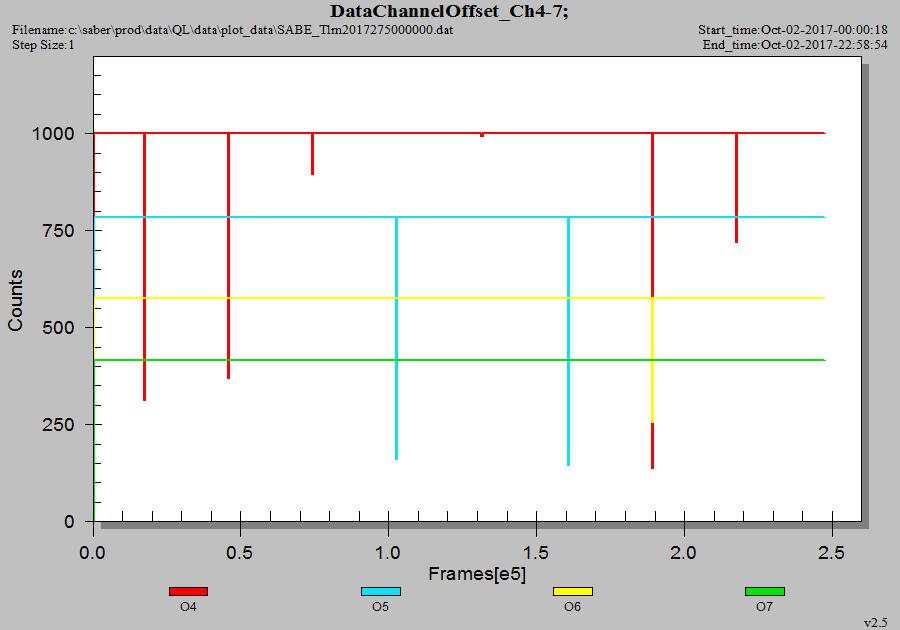Click the 1000 y-axis tick label

tap(53, 134)
